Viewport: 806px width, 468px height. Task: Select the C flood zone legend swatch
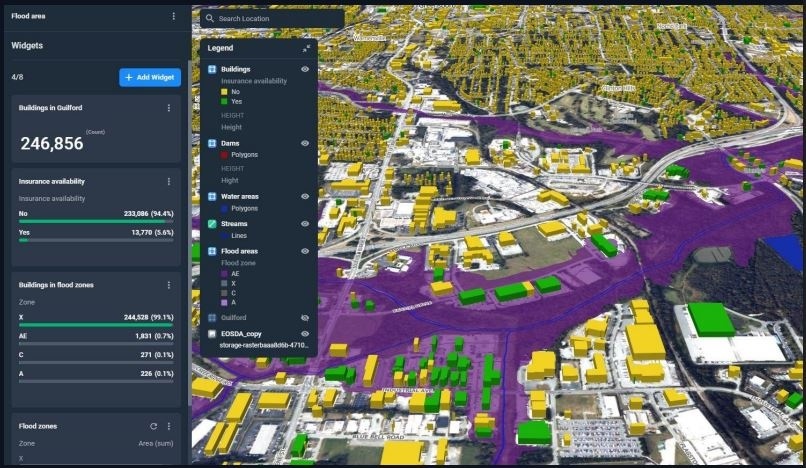(224, 293)
